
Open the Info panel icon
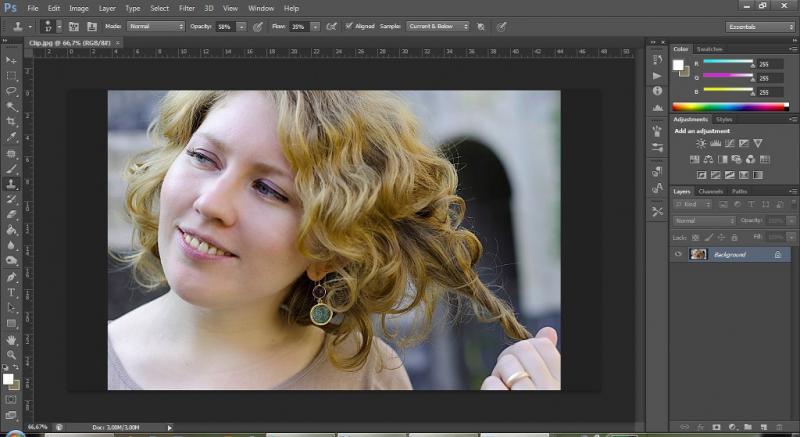click(657, 91)
